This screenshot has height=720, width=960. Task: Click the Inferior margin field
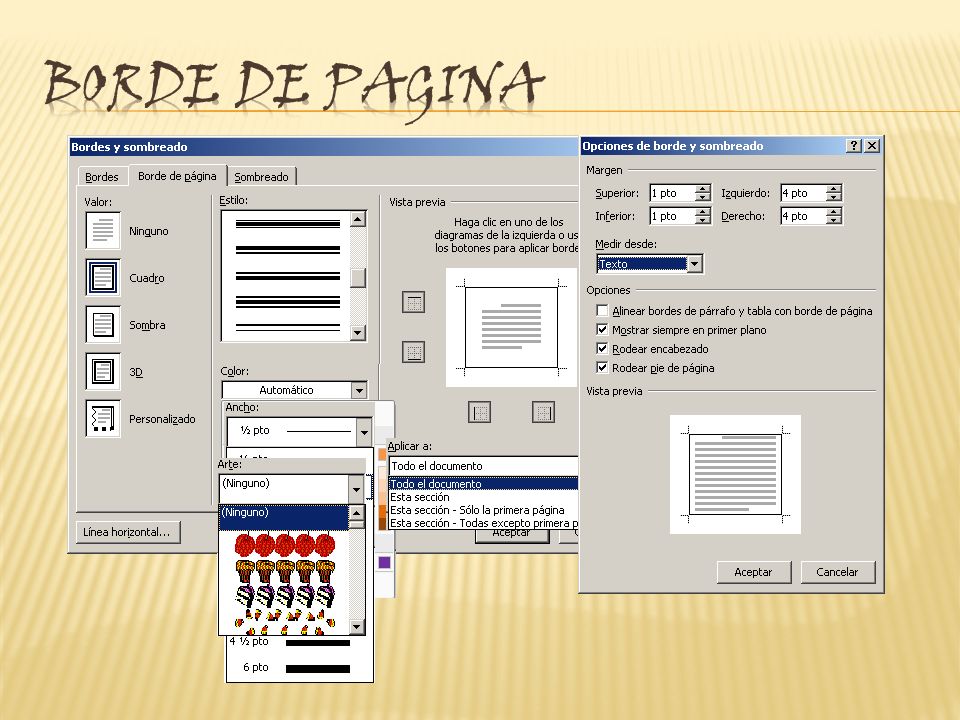pyautogui.click(x=672, y=216)
